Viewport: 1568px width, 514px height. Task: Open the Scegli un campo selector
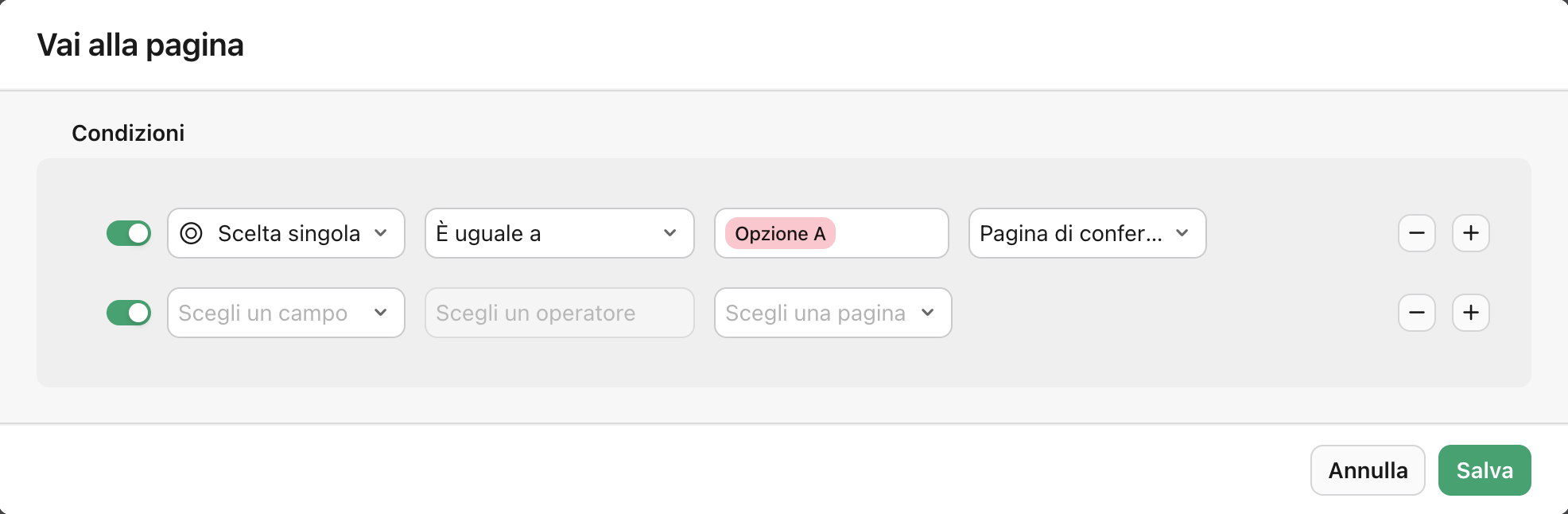click(285, 313)
